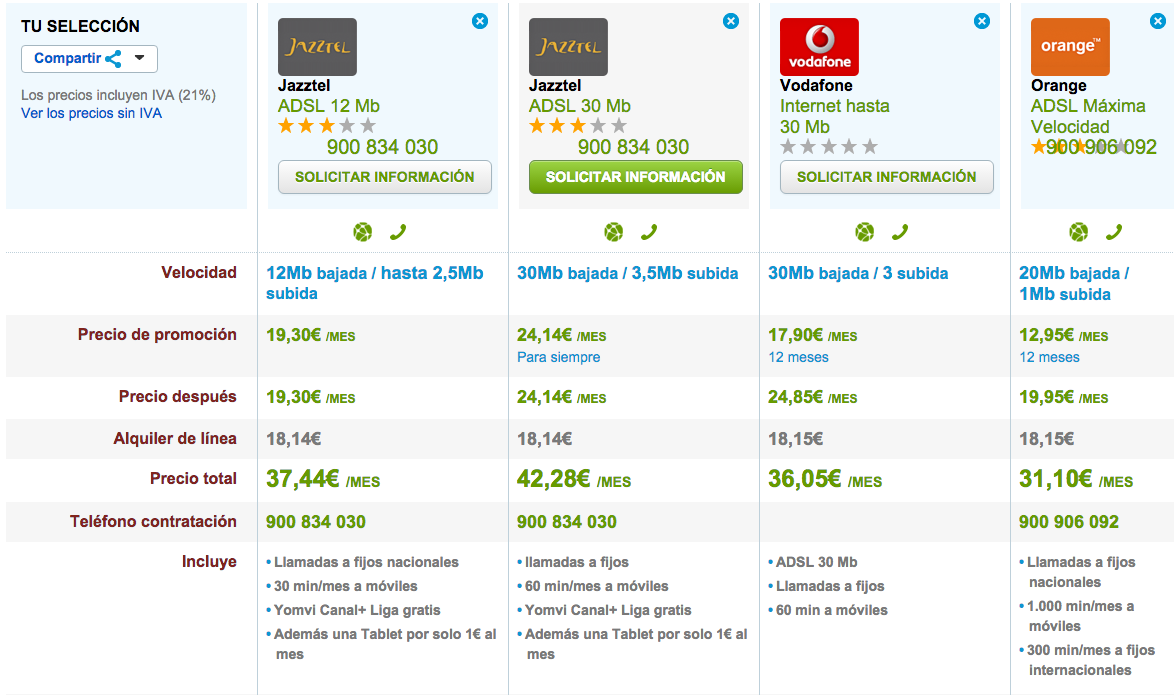The width and height of the screenshot is (1174, 695).
Task: Request info for Jazztel ADSL 12 Mb
Action: [385, 177]
